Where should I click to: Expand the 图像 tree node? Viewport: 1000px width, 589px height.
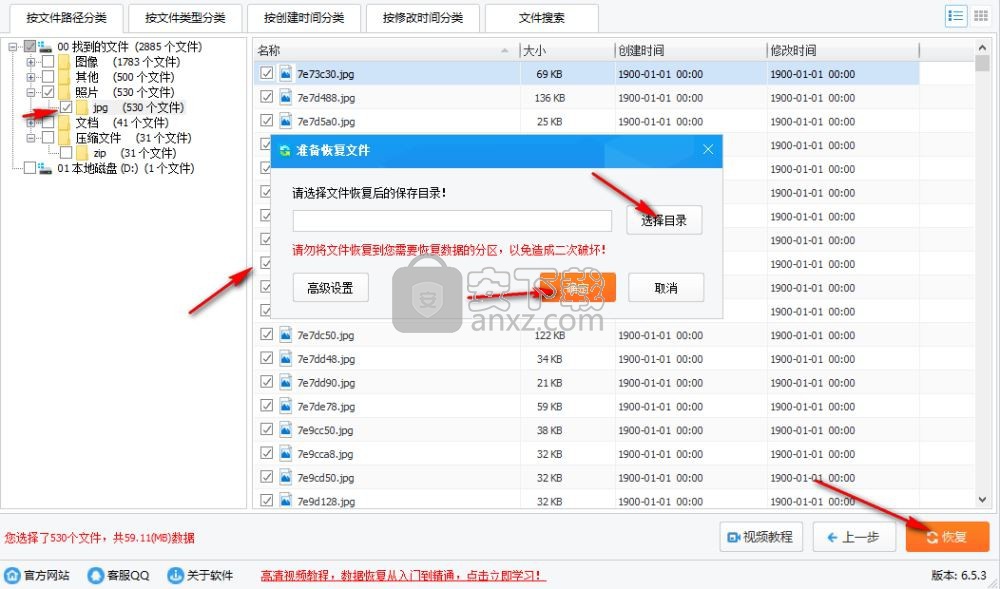pyautogui.click(x=31, y=62)
